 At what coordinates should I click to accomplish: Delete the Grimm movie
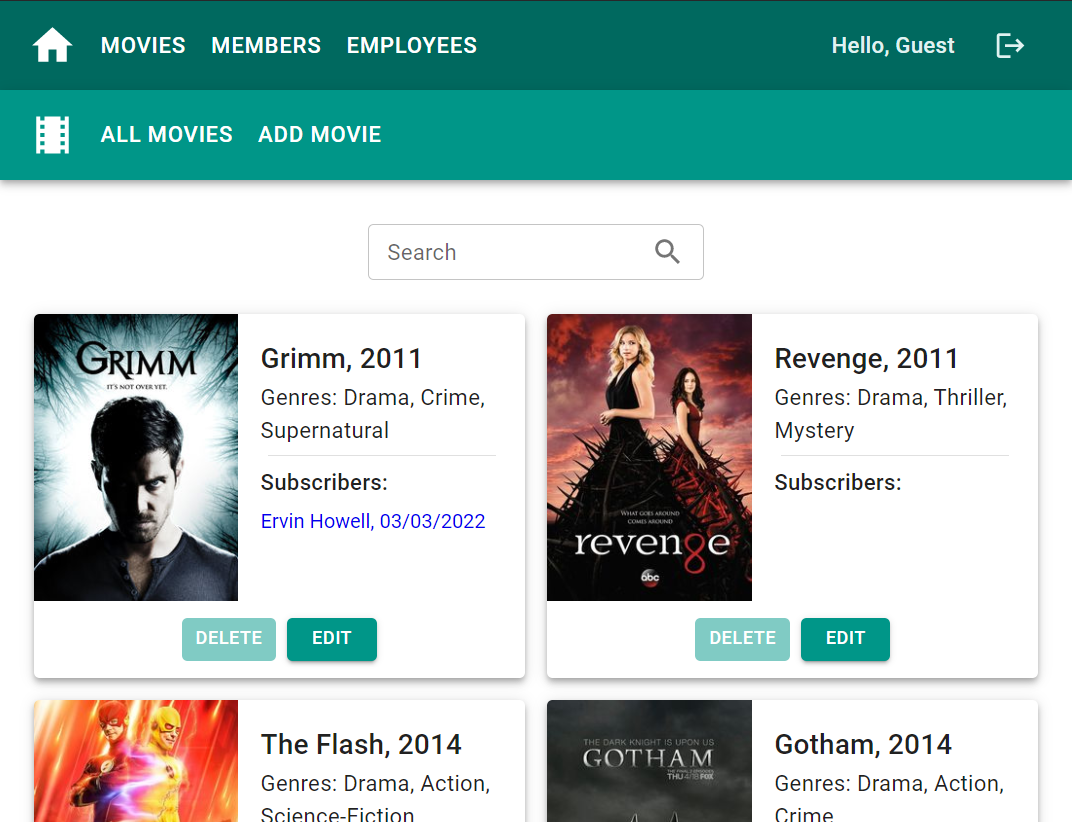click(228, 639)
